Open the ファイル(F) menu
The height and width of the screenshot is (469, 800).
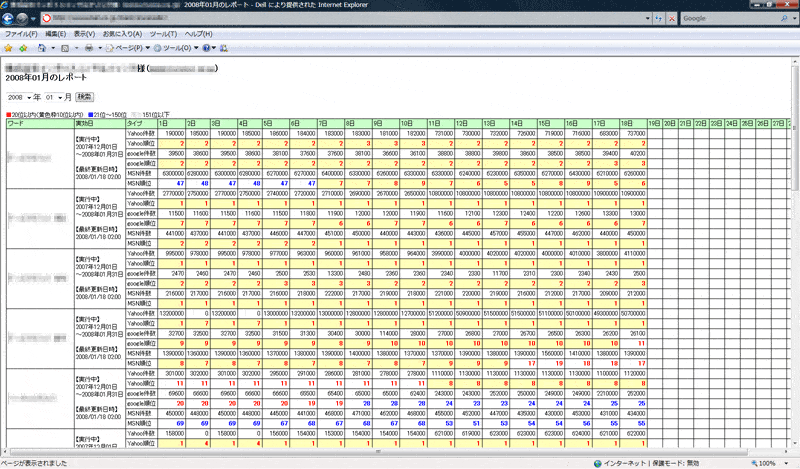point(21,34)
